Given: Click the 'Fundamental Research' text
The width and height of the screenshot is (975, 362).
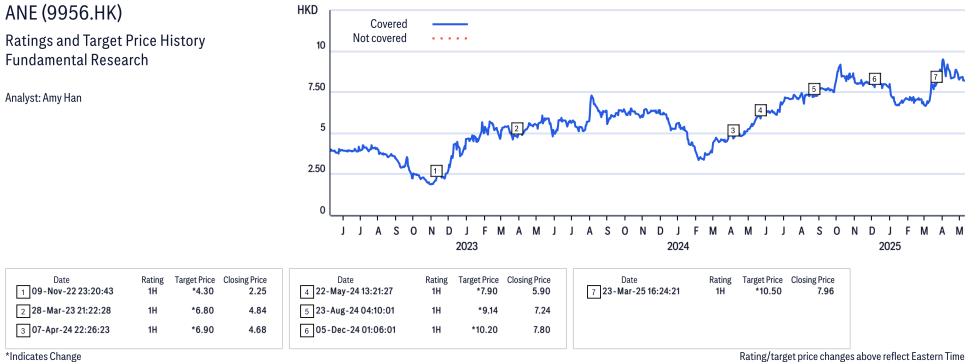Looking at the screenshot, I should (76, 60).
